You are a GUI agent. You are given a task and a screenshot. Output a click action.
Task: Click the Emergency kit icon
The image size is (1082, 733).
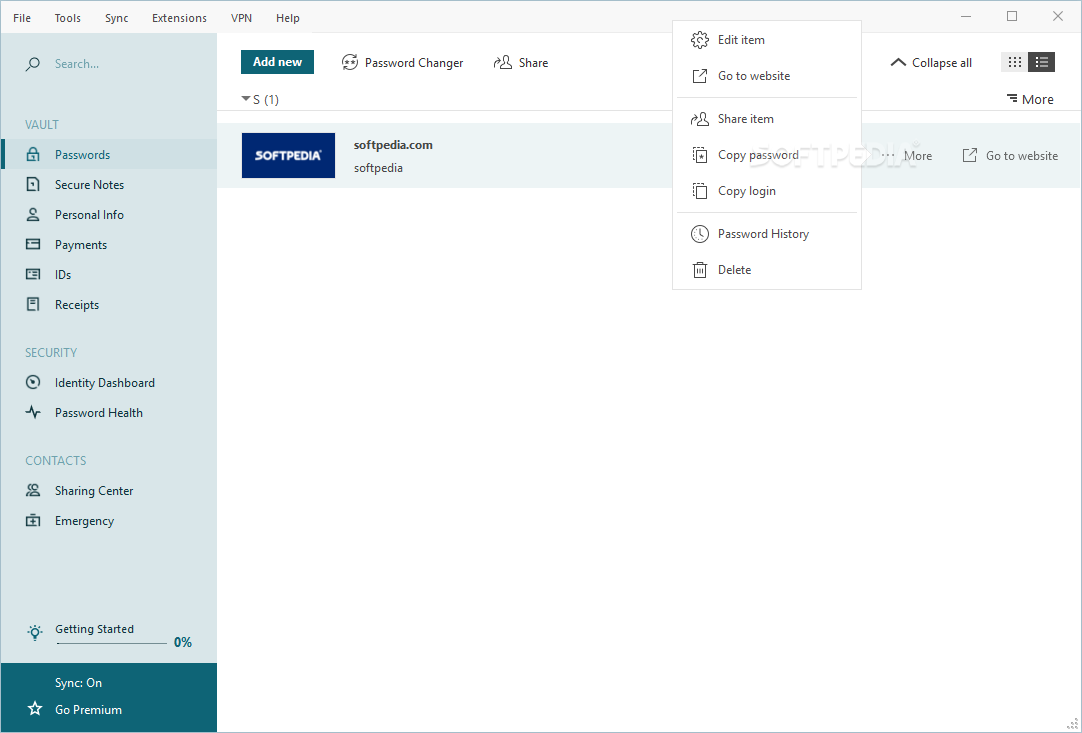(x=32, y=520)
